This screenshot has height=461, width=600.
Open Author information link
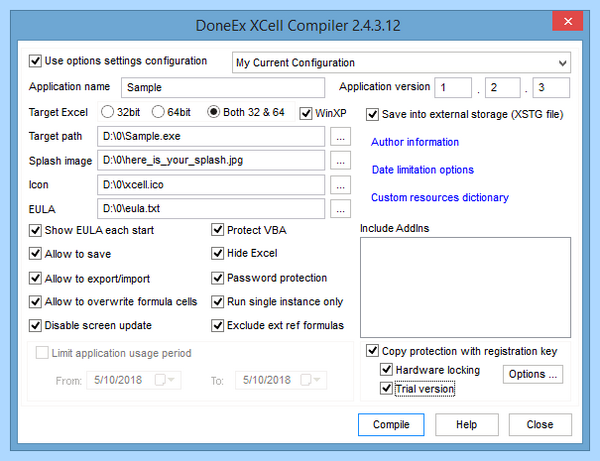415,142
